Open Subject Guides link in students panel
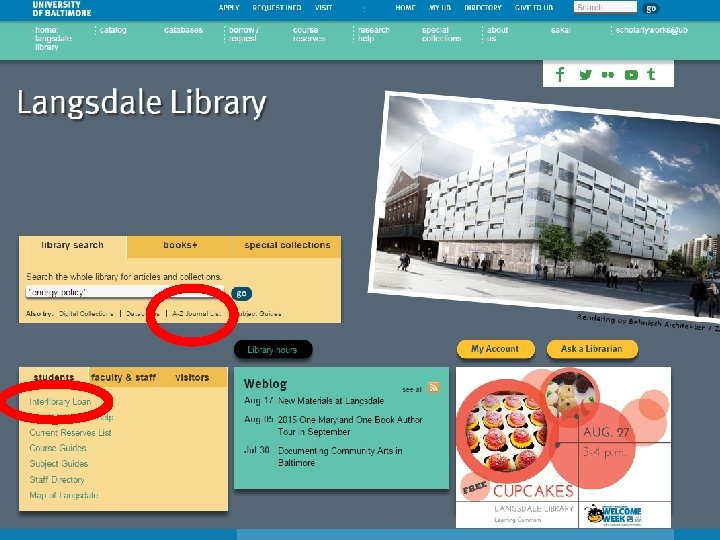The height and width of the screenshot is (540, 720). (x=58, y=463)
